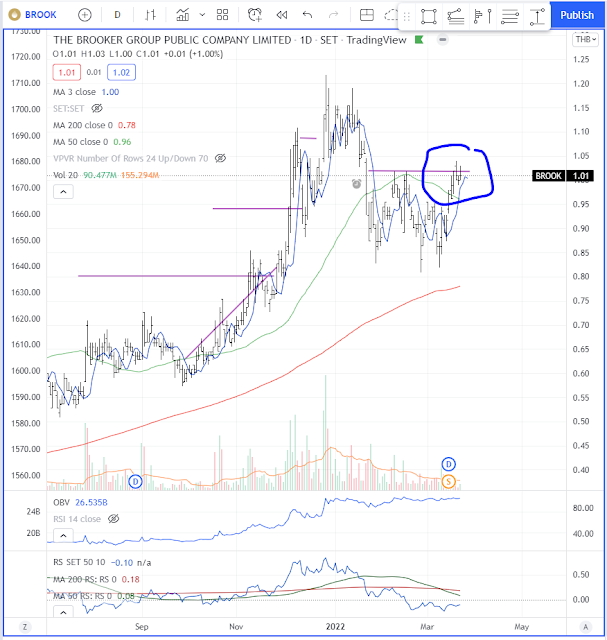Toggle visibility of SET:SET comparison
This screenshot has height=640, width=607.
pyautogui.click(x=97, y=109)
